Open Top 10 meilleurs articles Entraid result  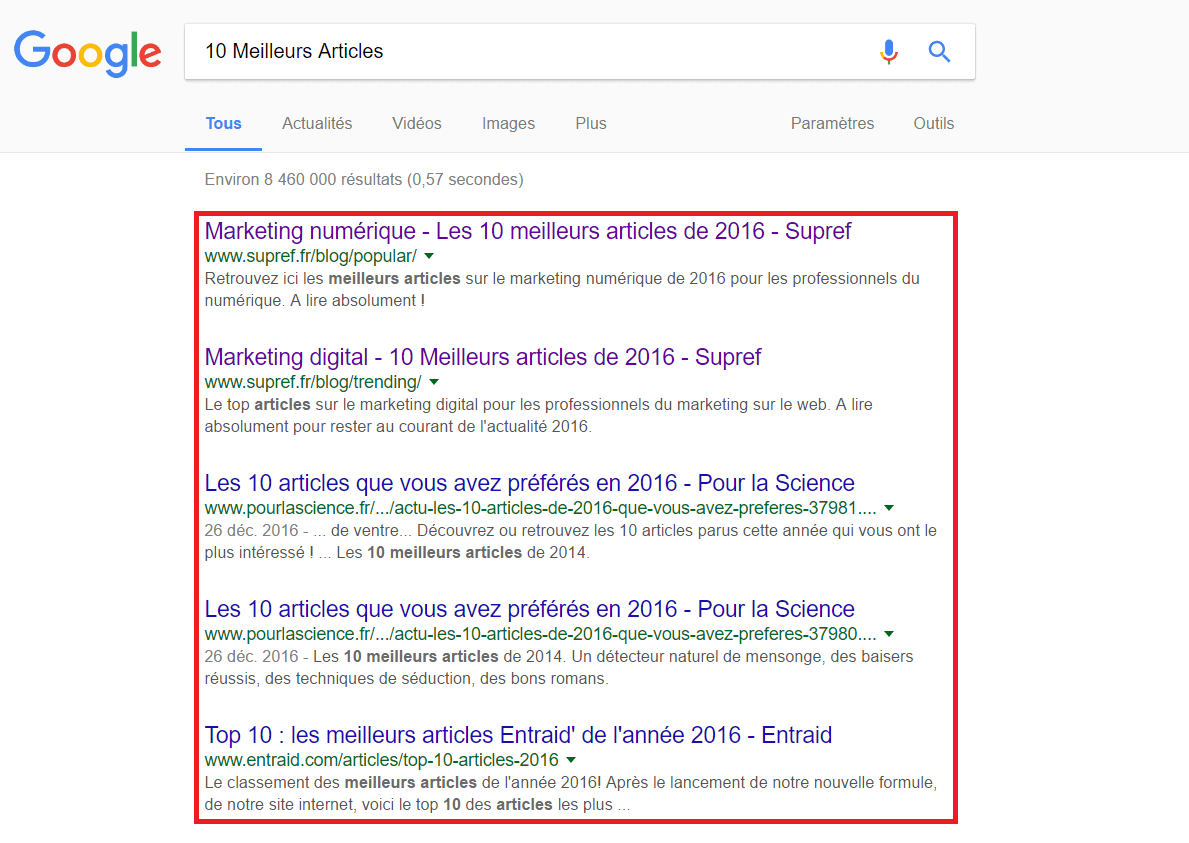tap(518, 734)
